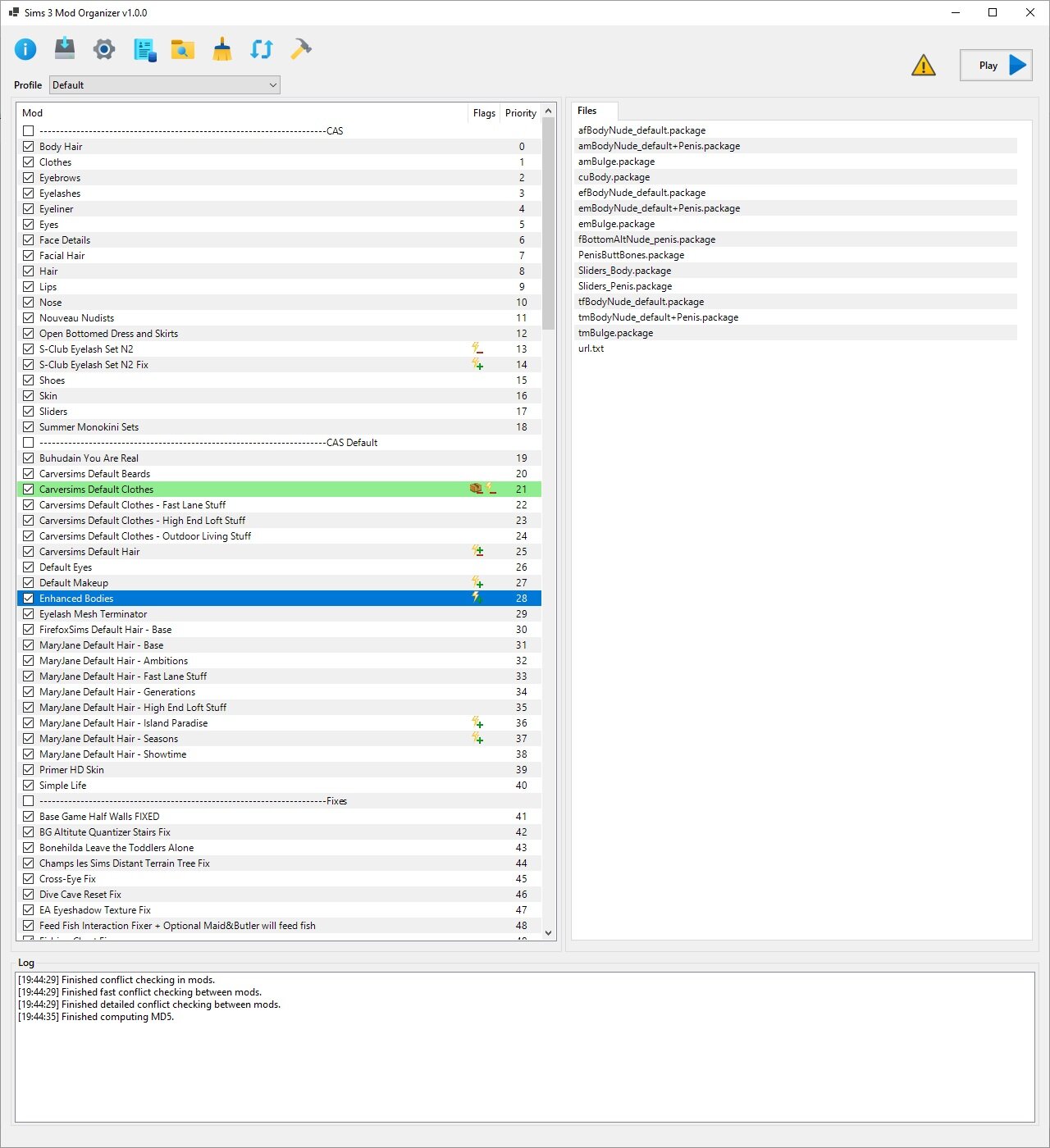Open the settings gear icon
The width and height of the screenshot is (1050, 1148).
point(104,49)
